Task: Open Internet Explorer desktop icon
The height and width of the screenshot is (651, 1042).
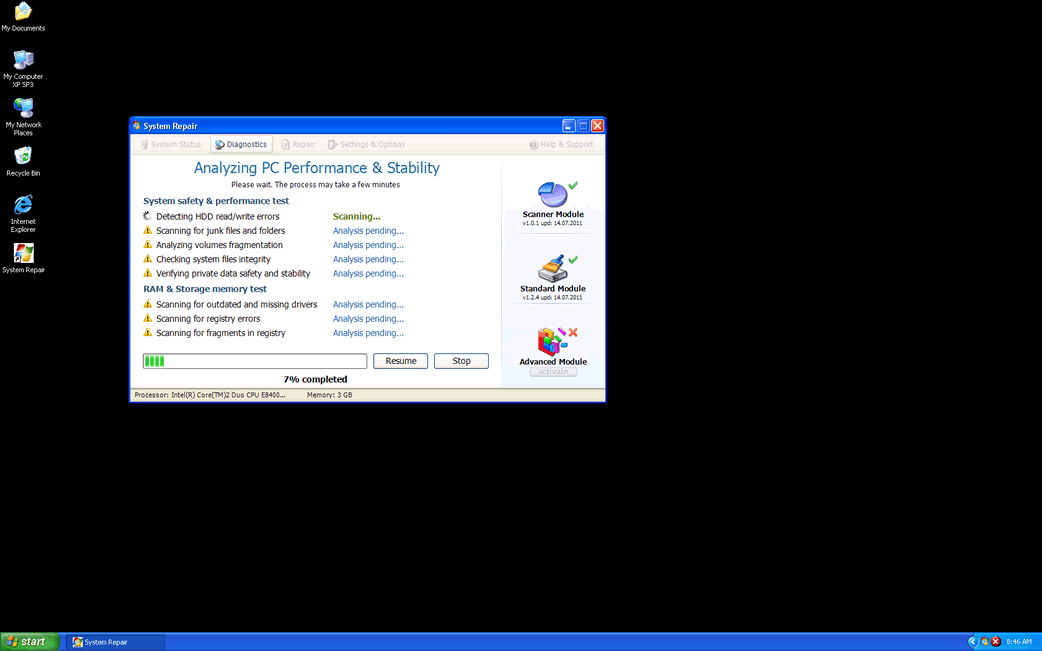Action: point(23,205)
